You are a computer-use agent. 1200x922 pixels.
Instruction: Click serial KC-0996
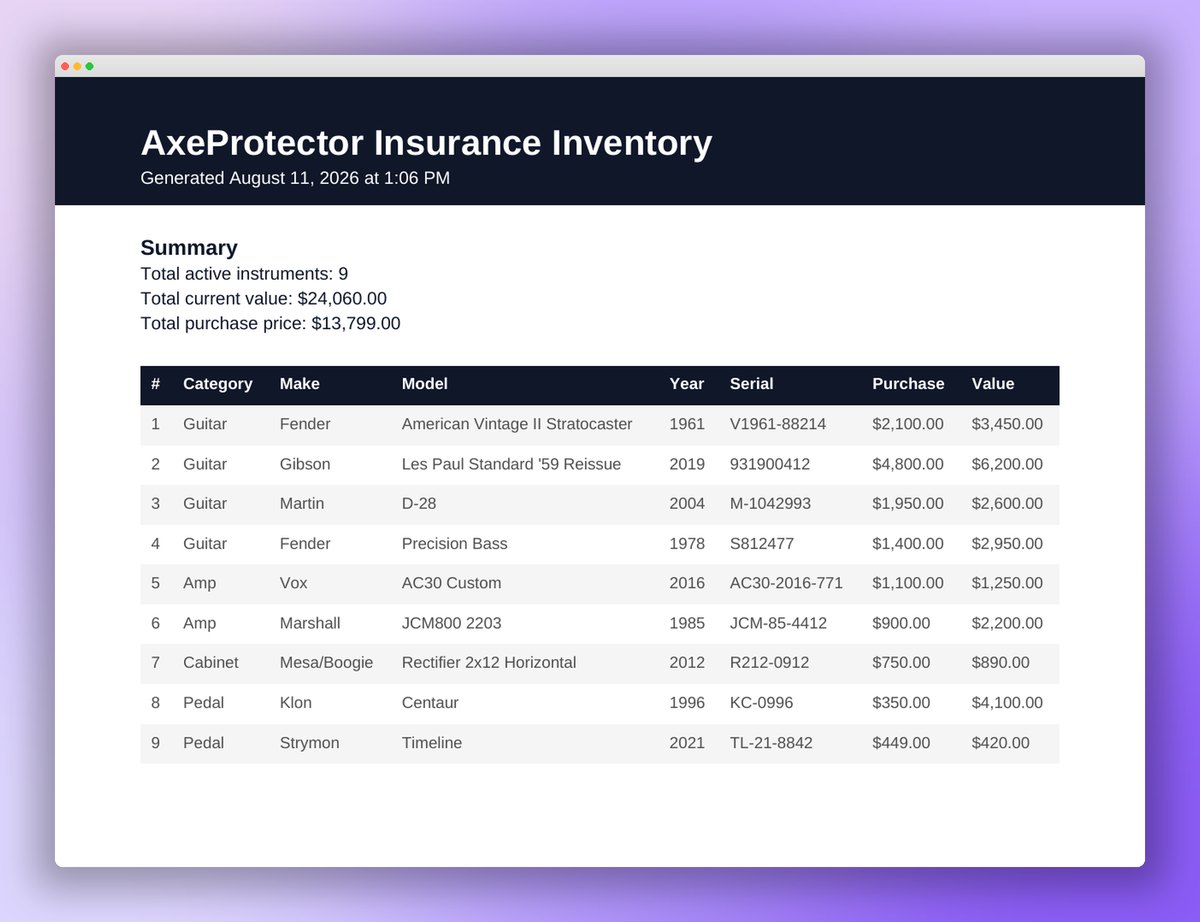761,703
